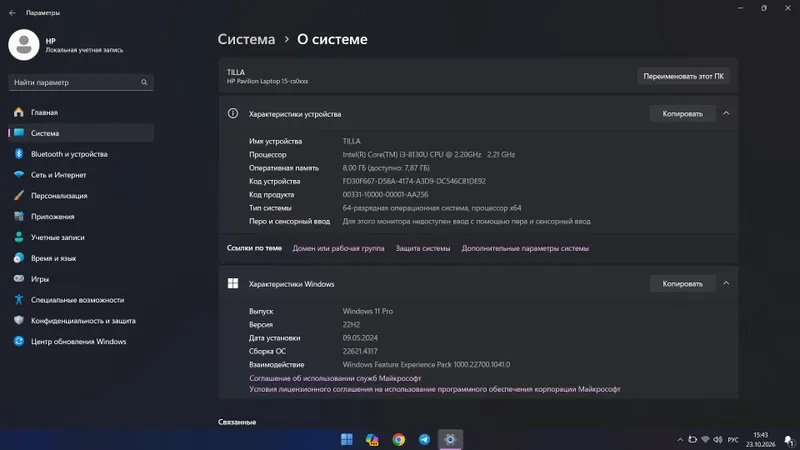800x450 pixels.
Task: Open the Windows Start menu
Action: [347, 439]
